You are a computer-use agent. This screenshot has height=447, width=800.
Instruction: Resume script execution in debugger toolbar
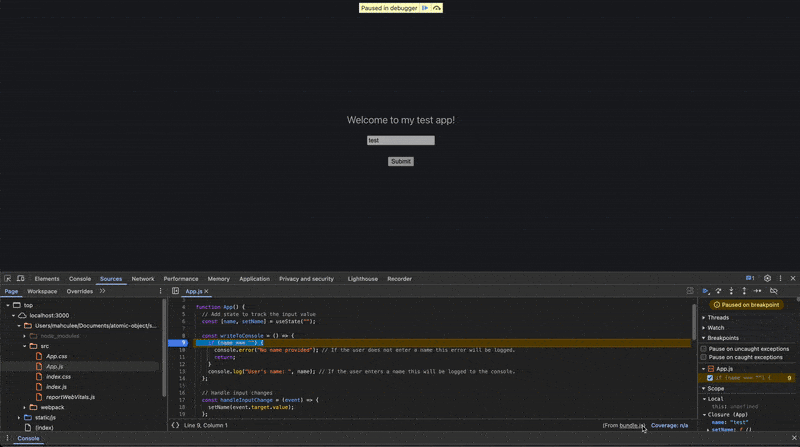[706, 291]
